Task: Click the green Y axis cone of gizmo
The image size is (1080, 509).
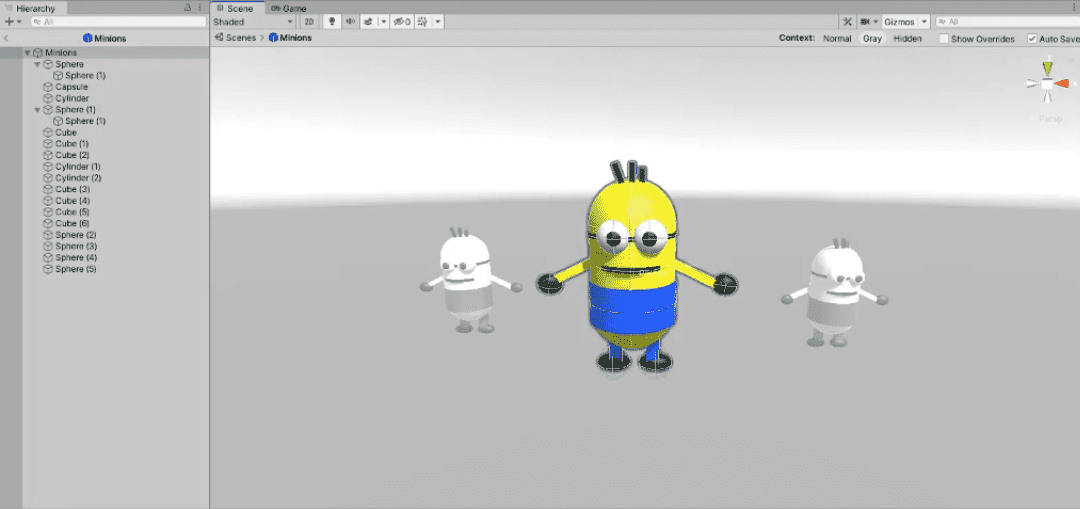Action: point(1048,67)
